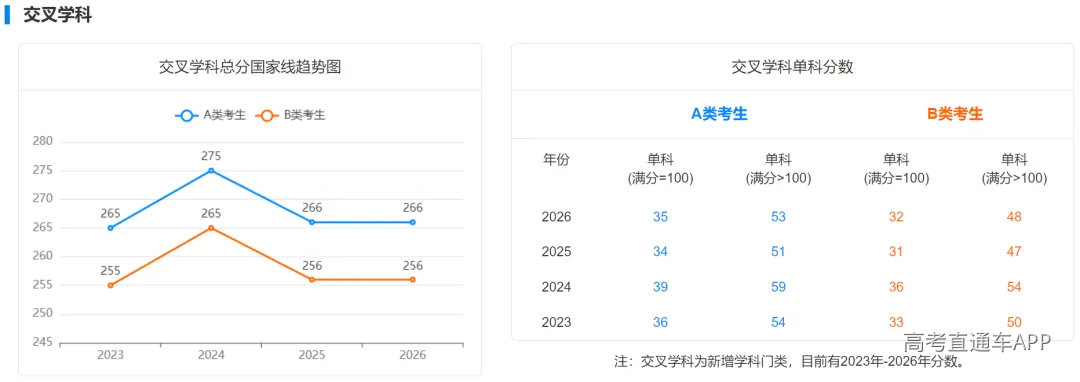Toggle the A类考生 series in chart legend
The width and height of the screenshot is (1080, 382).
tap(210, 116)
